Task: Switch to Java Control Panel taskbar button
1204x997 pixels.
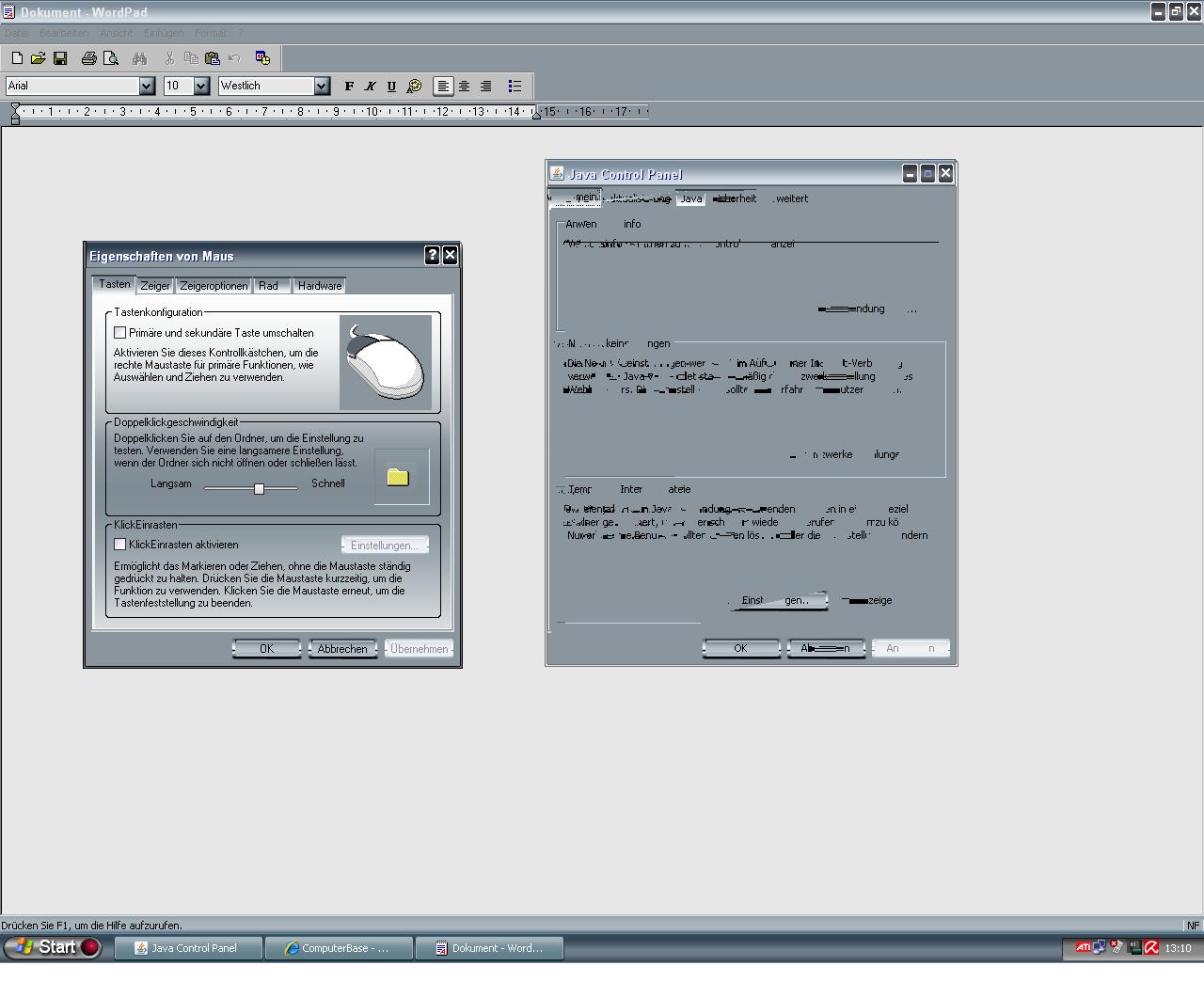Action: pos(187,948)
